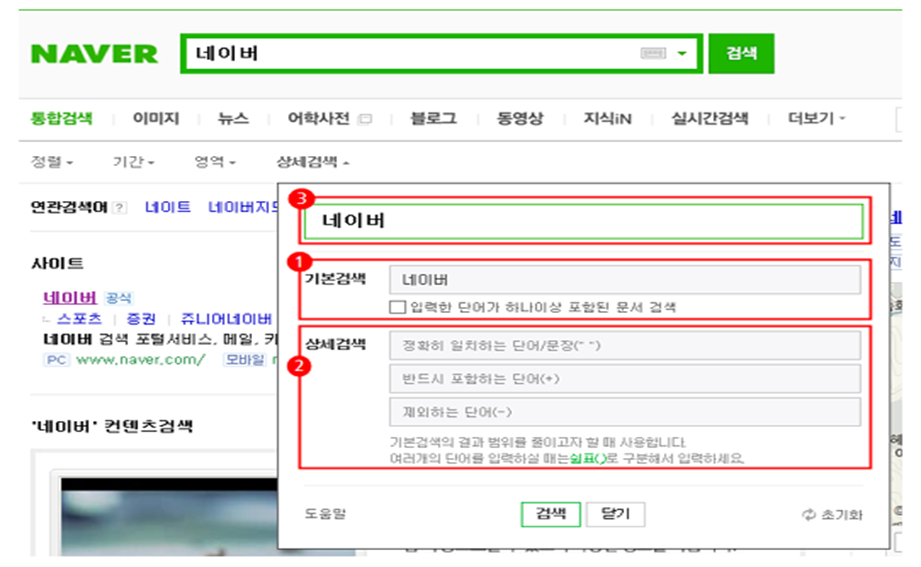921x567 pixels.
Task: Click the 모바일 label badge
Action: click(245, 360)
